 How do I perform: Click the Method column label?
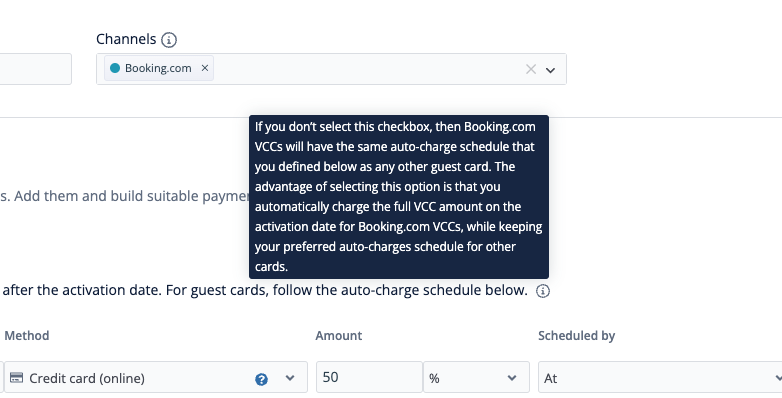coord(27,336)
